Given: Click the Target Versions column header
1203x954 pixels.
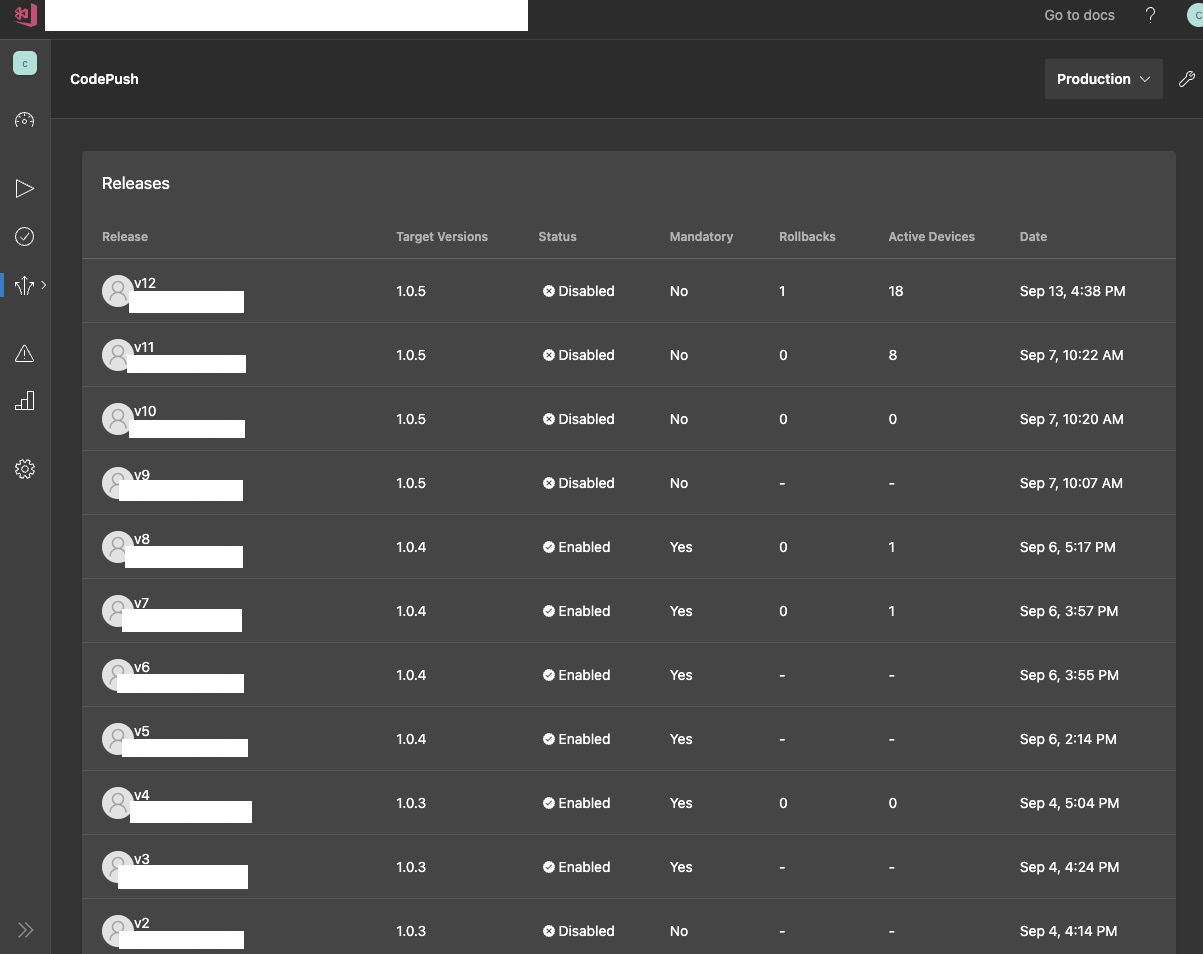Looking at the screenshot, I should point(442,237).
